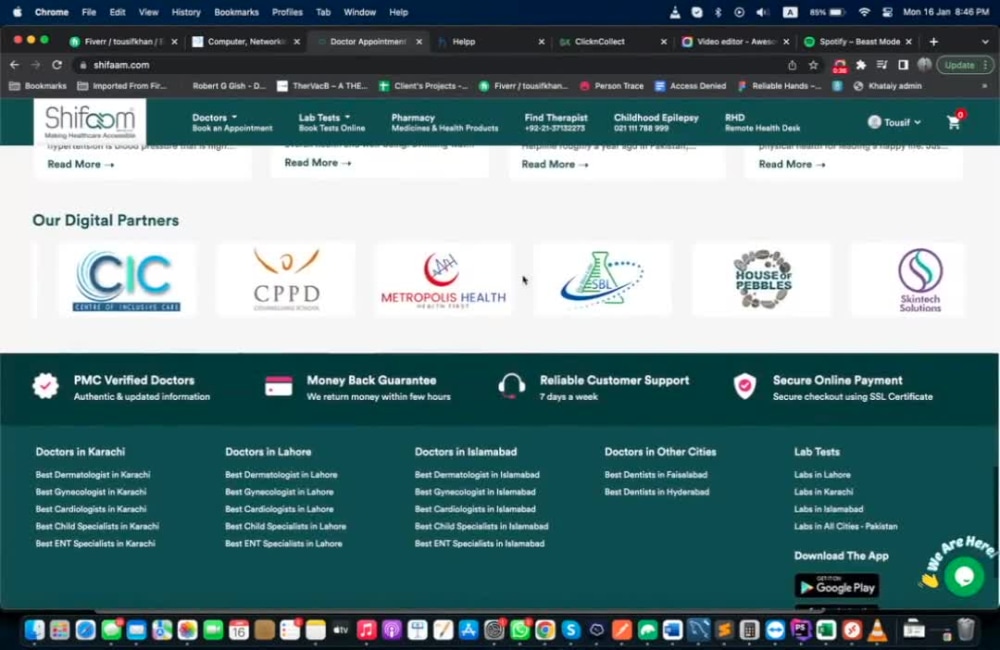Switch to the ClicknCollect tab
Viewport: 1000px width, 650px height.
pos(611,41)
